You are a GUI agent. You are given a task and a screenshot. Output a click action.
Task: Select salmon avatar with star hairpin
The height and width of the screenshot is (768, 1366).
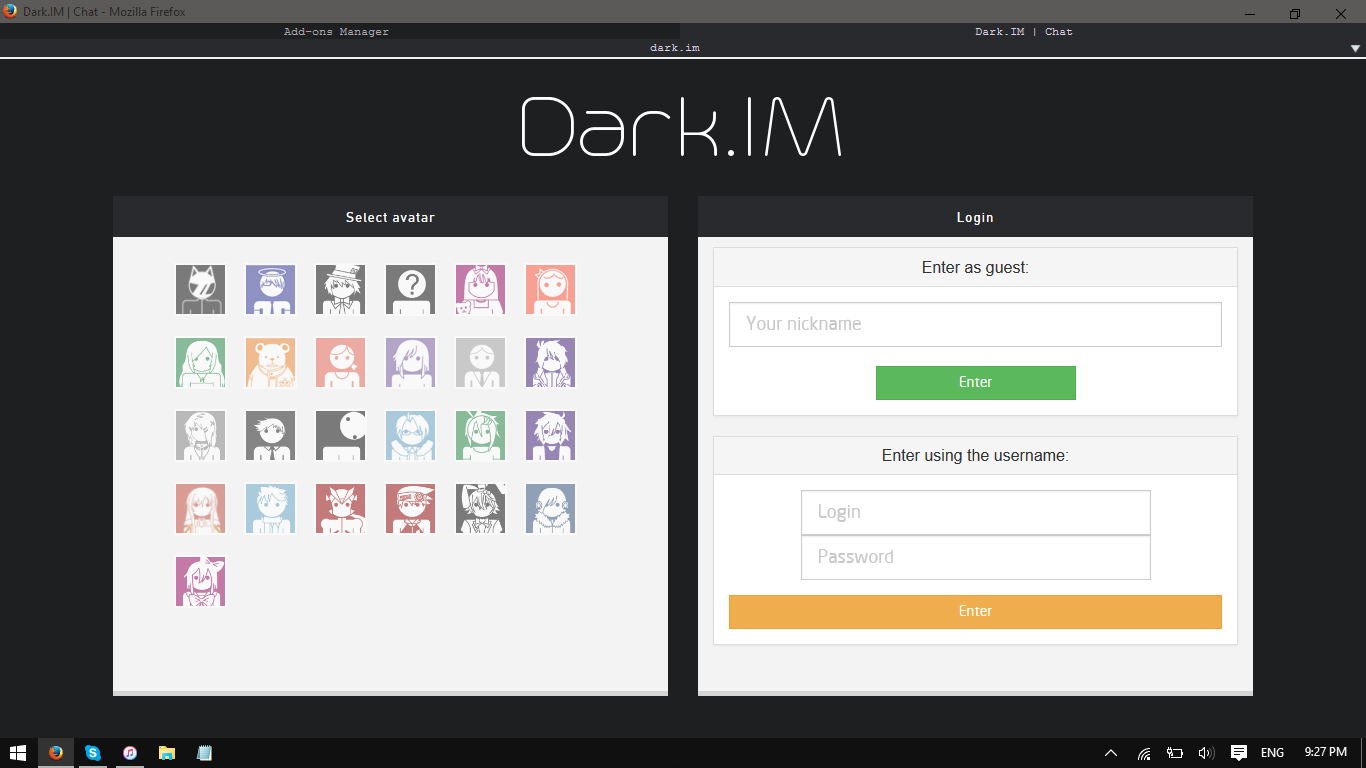tap(550, 289)
